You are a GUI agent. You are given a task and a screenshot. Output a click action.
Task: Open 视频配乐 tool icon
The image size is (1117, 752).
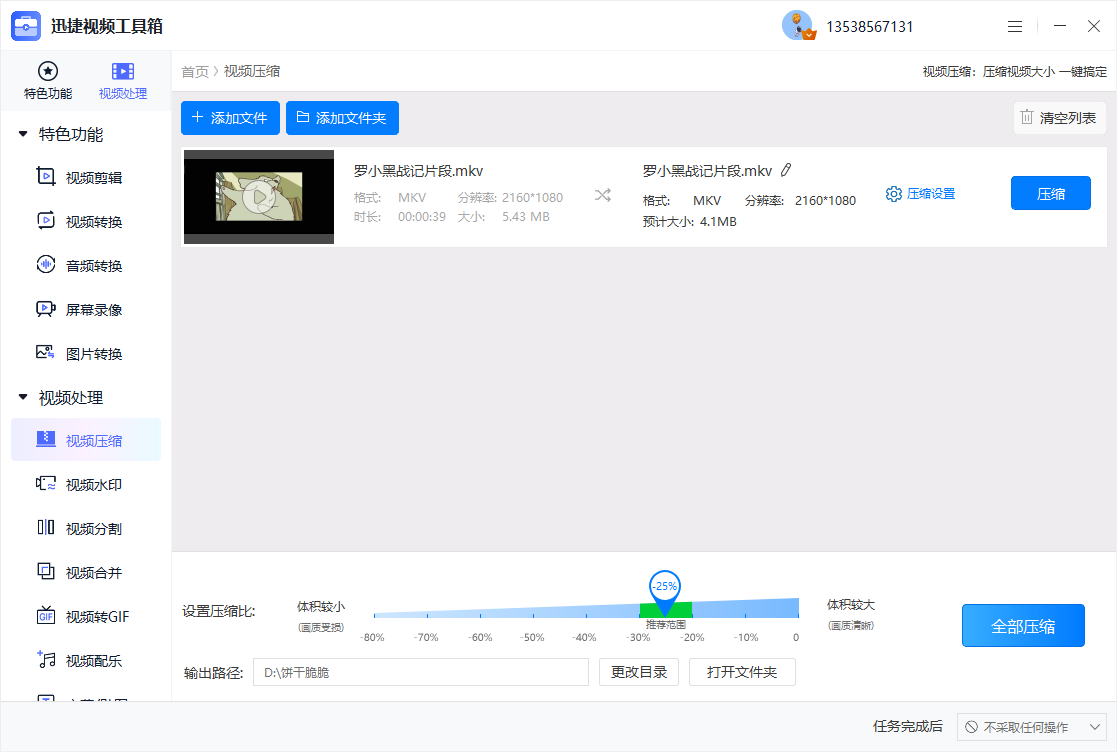[x=46, y=660]
